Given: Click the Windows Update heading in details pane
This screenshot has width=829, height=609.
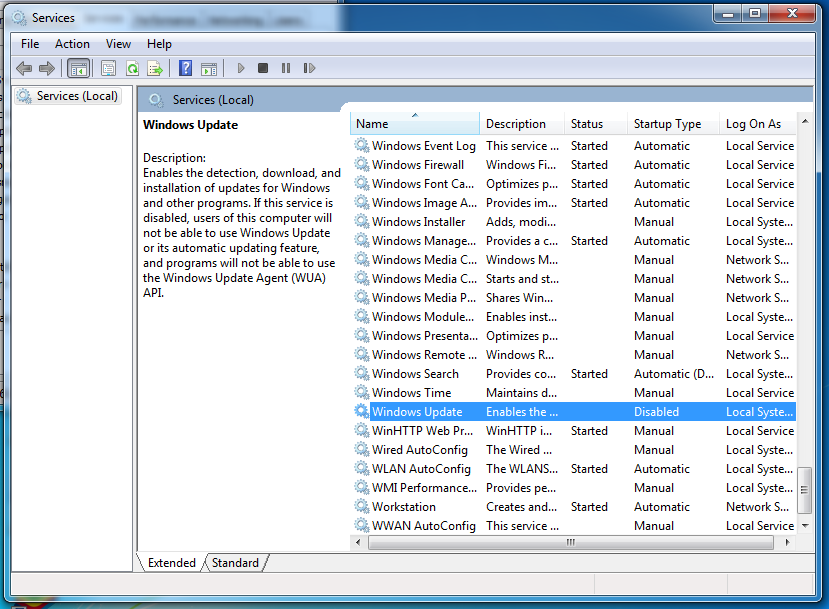Looking at the screenshot, I should pyautogui.click(x=190, y=125).
